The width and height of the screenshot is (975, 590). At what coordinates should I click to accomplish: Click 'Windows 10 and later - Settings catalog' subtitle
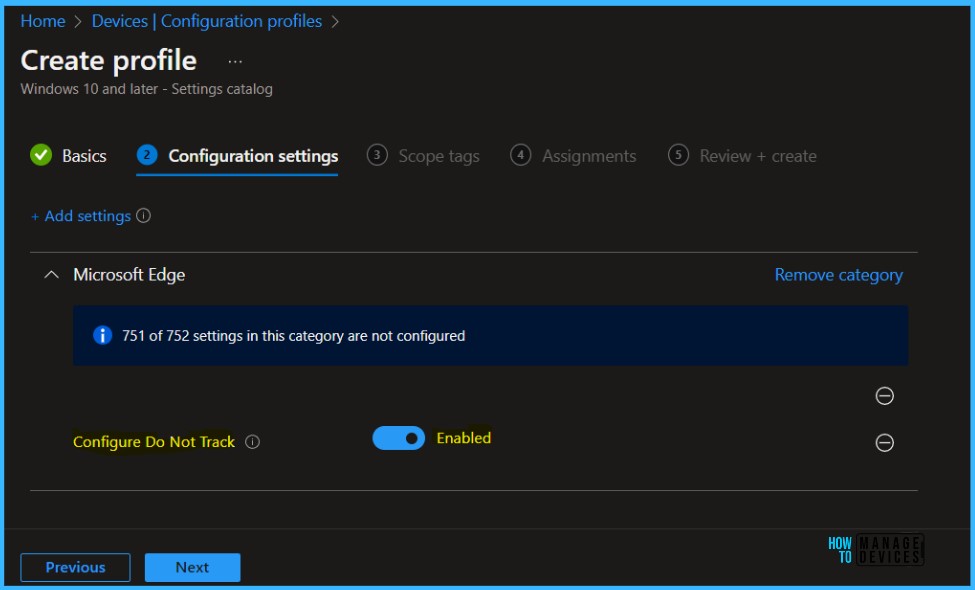pos(147,89)
